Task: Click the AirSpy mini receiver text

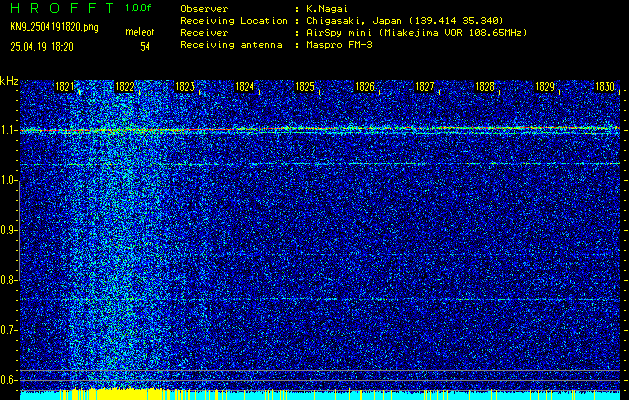Action: point(416,33)
